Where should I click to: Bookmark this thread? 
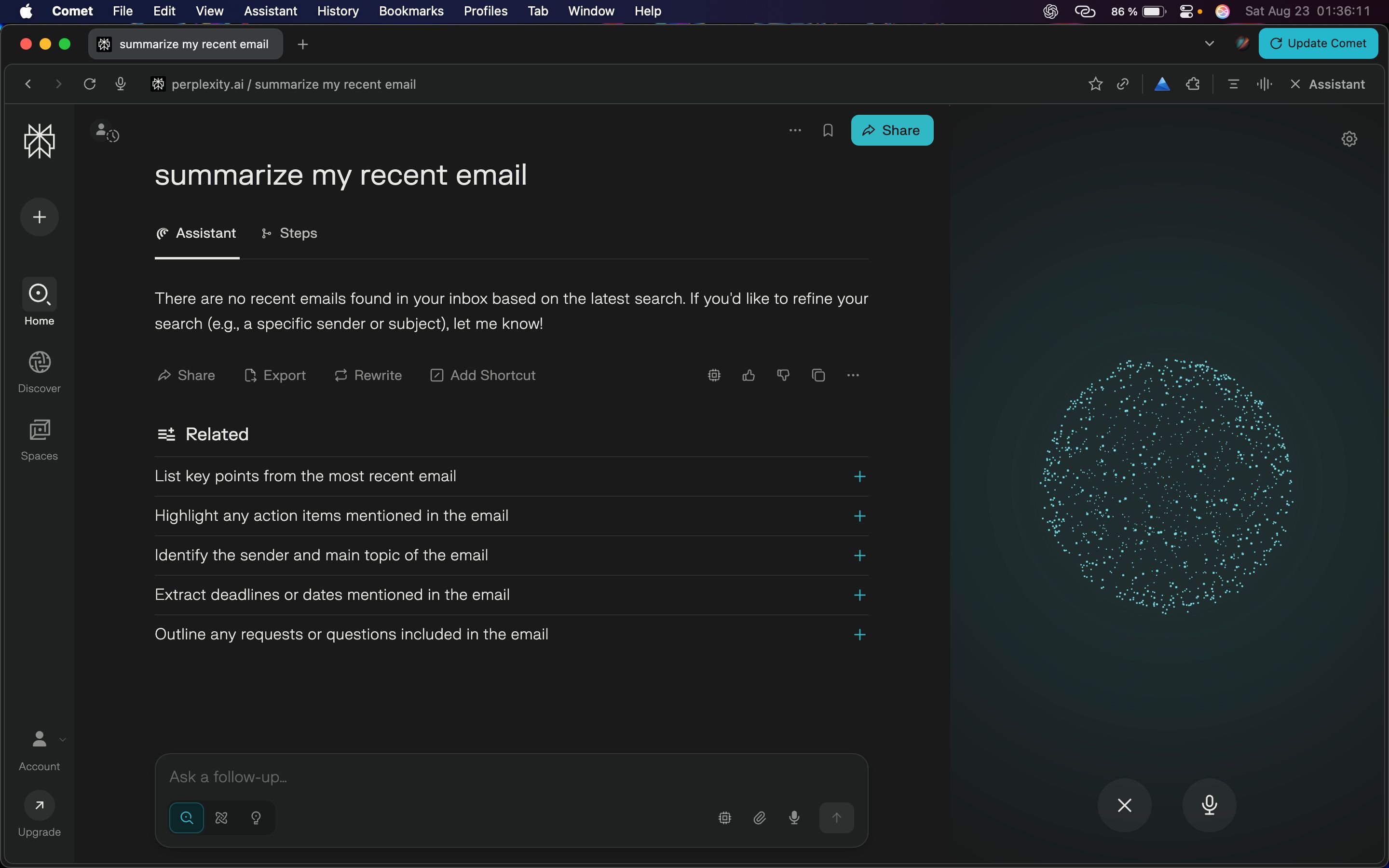[x=828, y=130]
